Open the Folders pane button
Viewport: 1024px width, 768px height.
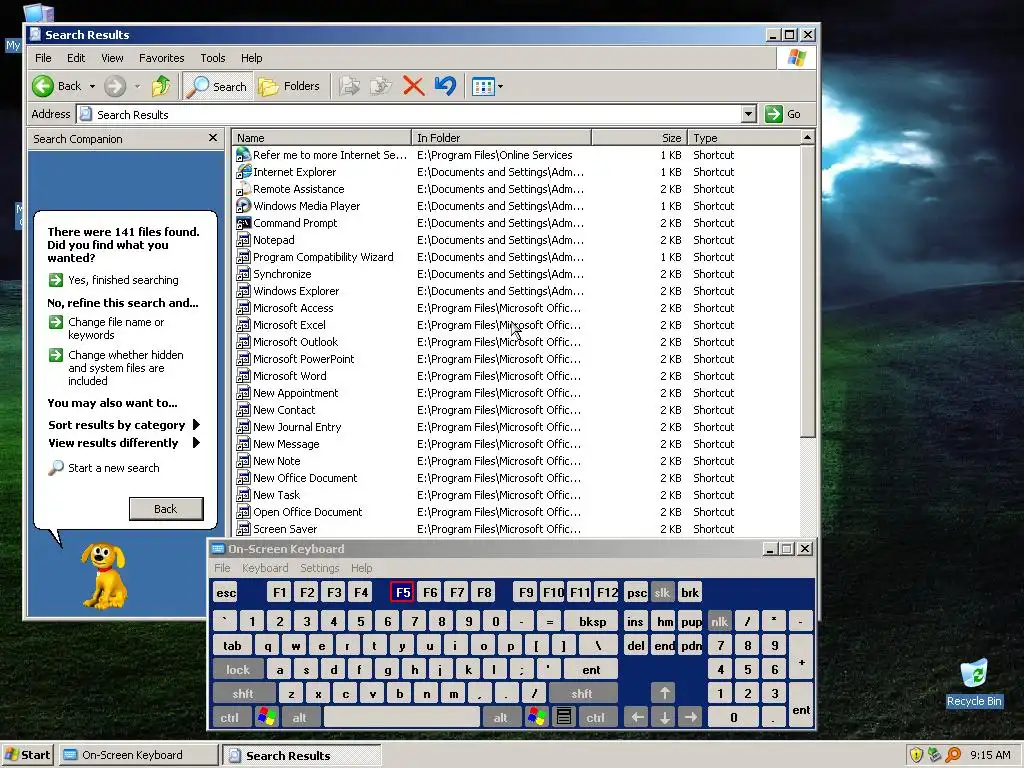click(x=289, y=86)
